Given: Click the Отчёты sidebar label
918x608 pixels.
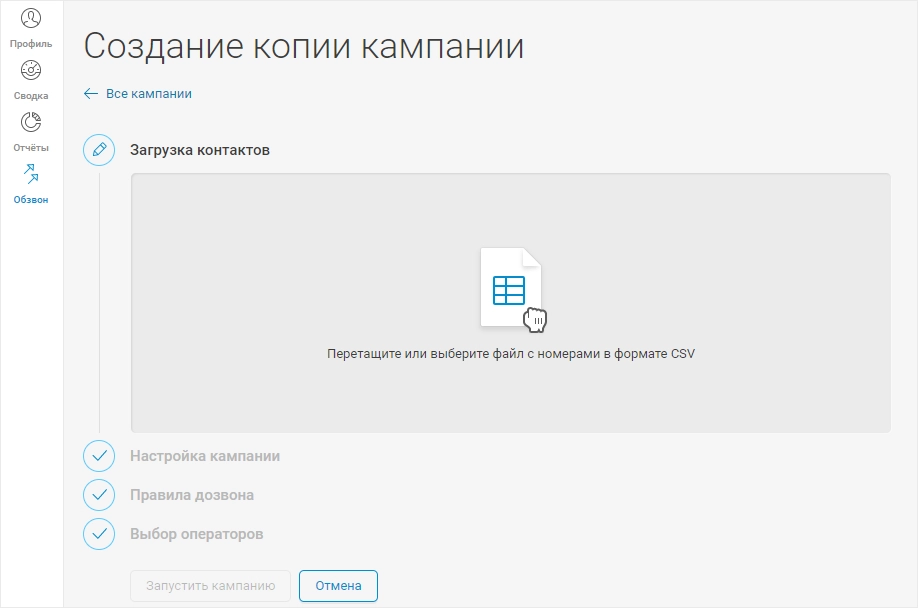Looking at the screenshot, I should click(31, 148).
